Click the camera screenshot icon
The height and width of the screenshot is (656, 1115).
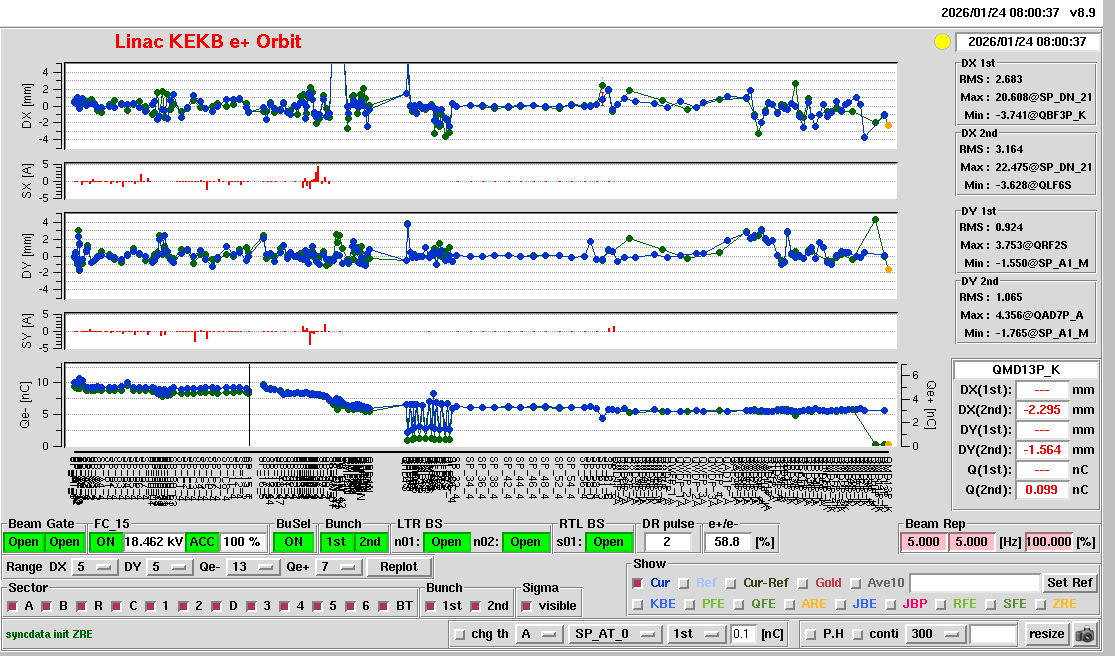tap(1084, 634)
